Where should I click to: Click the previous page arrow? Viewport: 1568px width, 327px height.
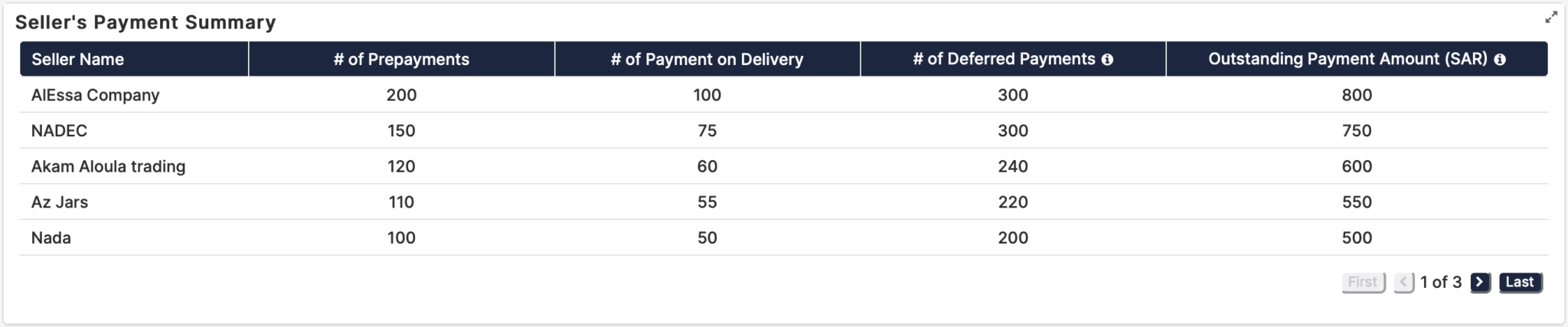[x=1403, y=283]
